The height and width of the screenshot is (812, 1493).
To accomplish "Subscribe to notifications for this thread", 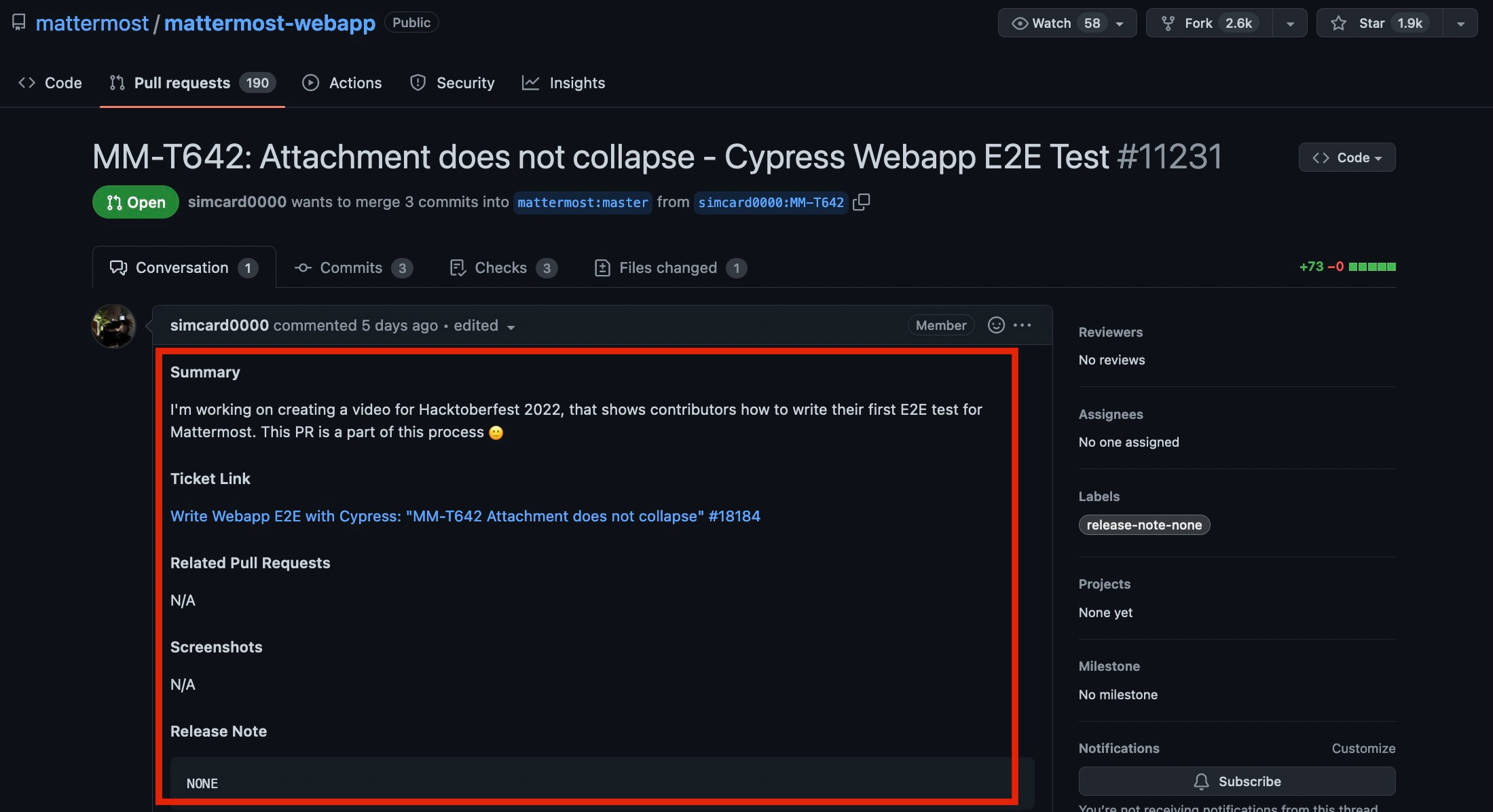I will pyautogui.click(x=1236, y=781).
